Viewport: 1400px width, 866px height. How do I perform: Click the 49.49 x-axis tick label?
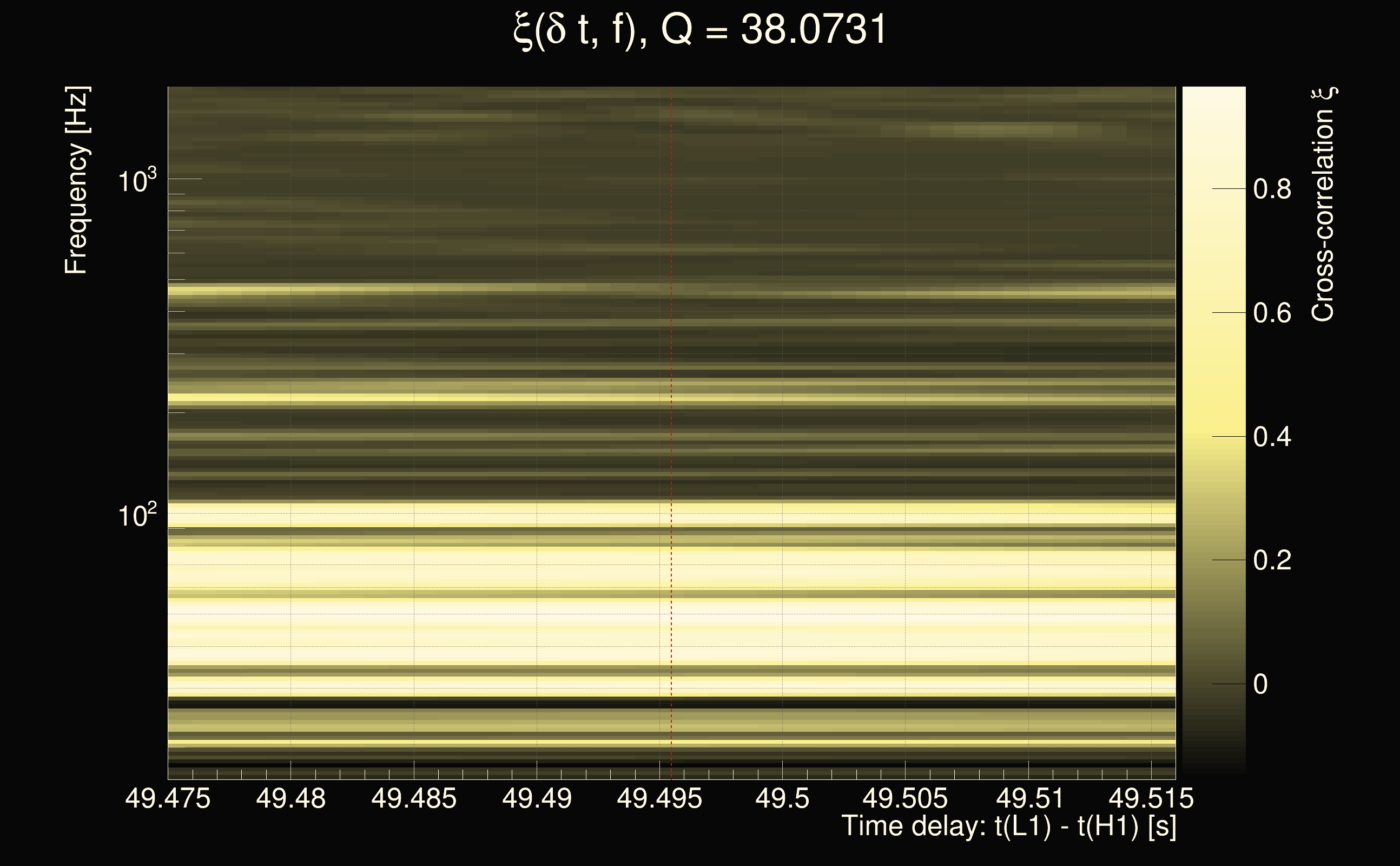[537, 798]
